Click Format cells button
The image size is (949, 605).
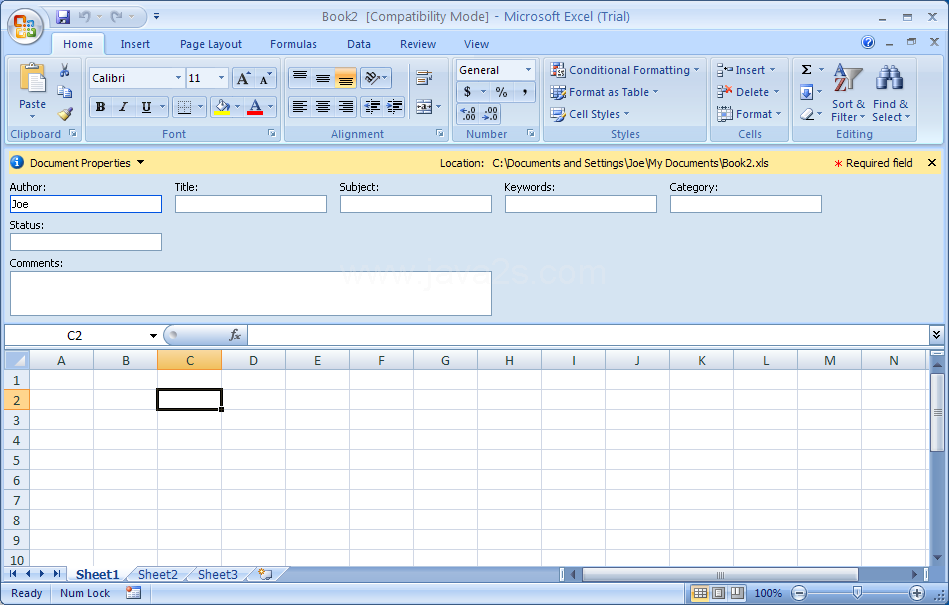(x=749, y=114)
